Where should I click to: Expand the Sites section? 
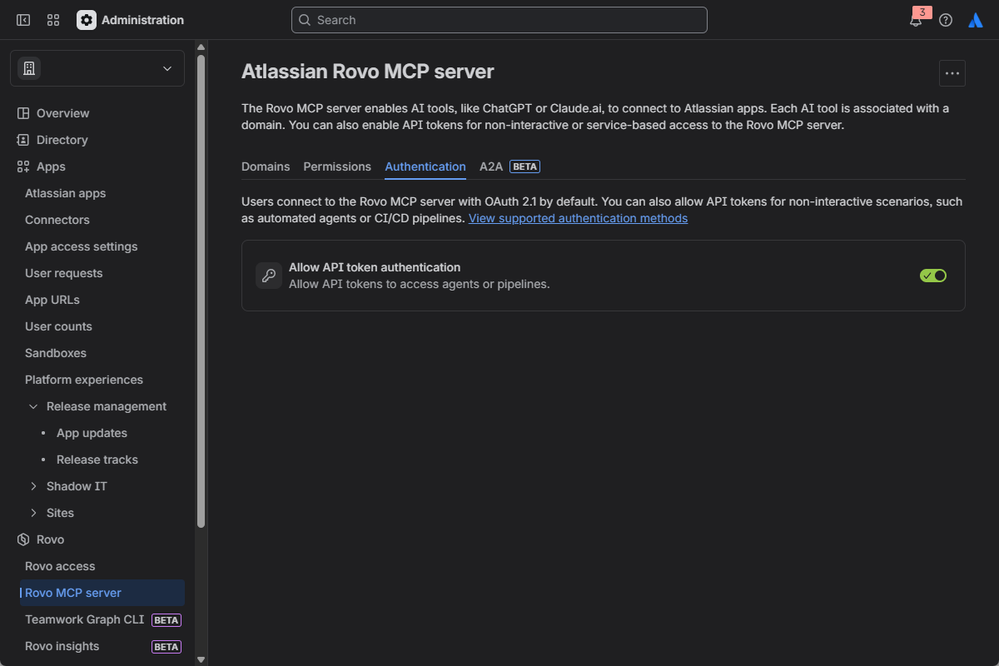33,513
